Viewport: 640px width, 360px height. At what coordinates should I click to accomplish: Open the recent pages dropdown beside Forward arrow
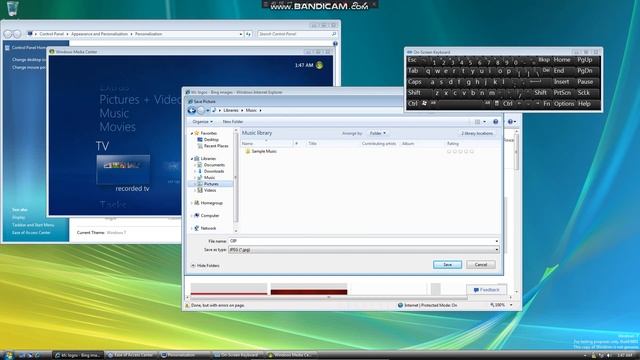click(208, 111)
